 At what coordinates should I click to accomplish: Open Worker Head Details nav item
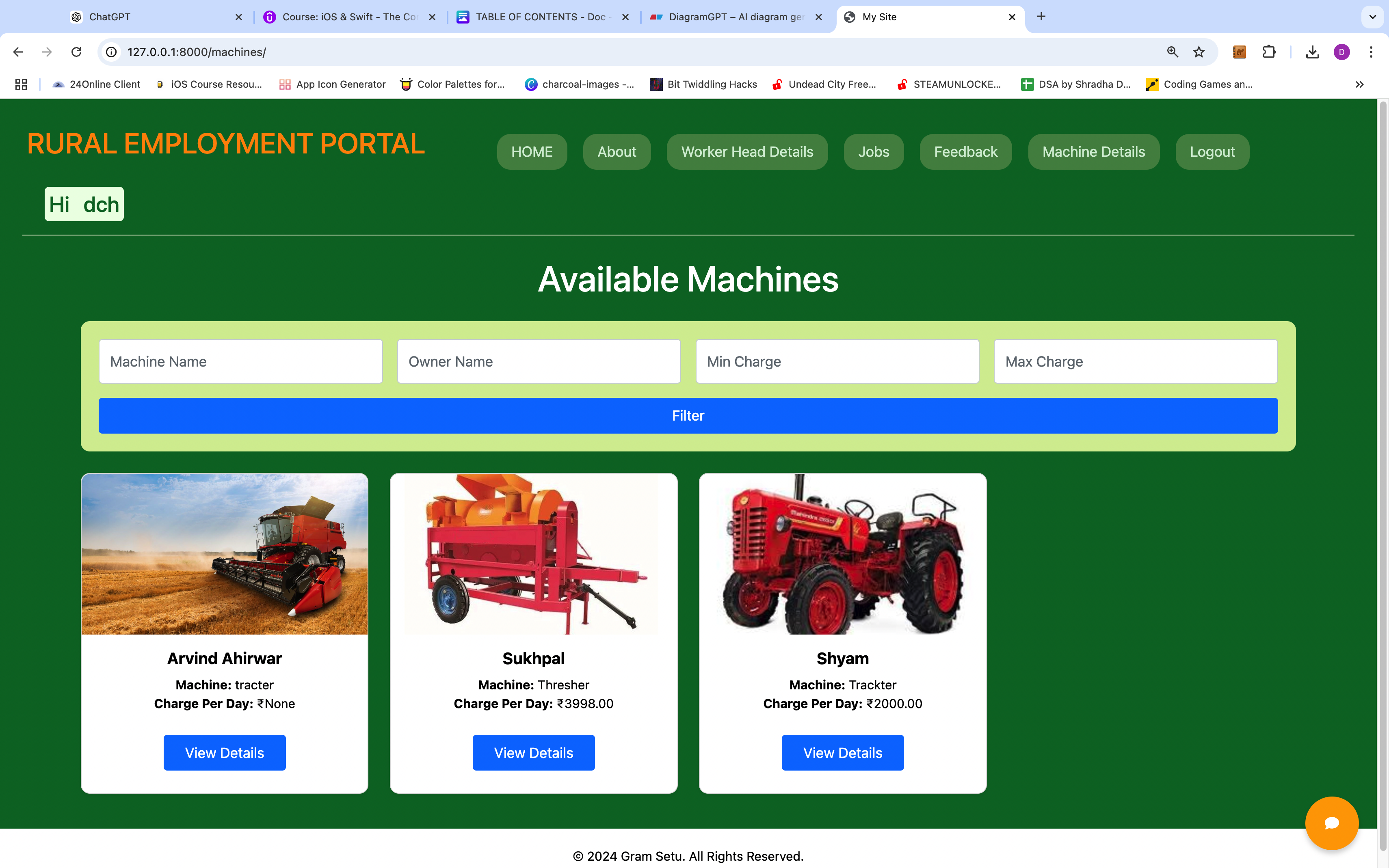[x=747, y=151]
